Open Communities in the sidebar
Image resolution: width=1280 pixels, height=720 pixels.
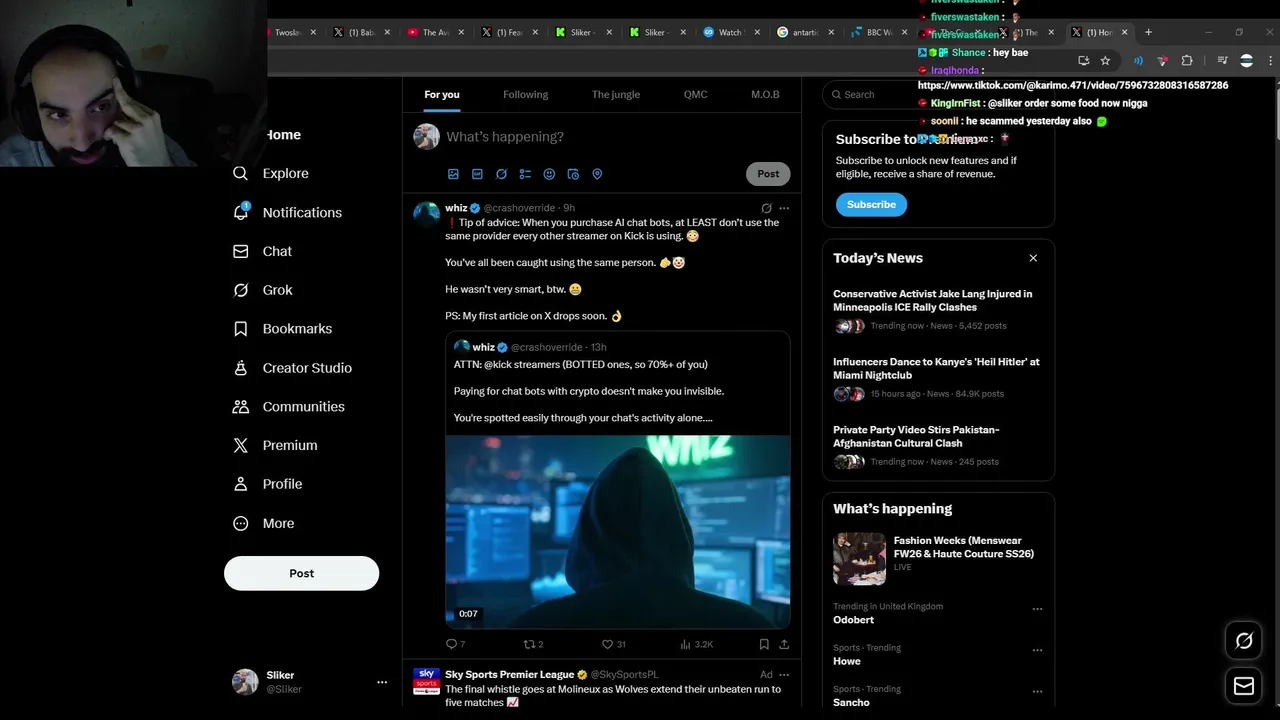click(x=288, y=406)
